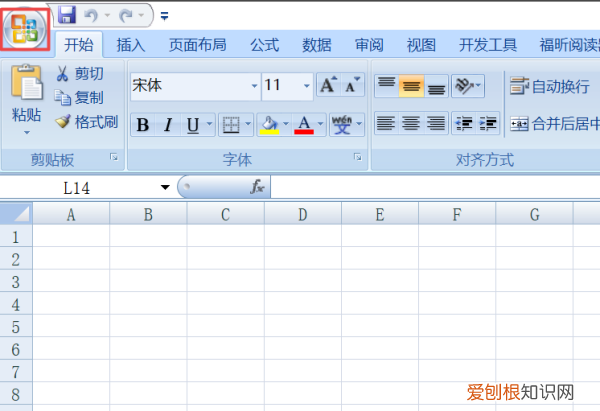600x411 pixels.
Task: Undo the last action
Action: 91,16
